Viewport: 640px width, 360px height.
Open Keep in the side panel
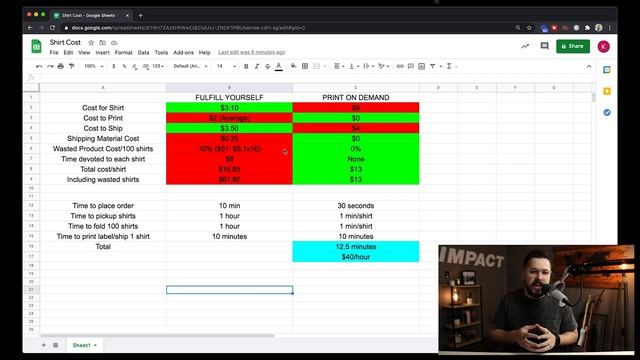607,91
